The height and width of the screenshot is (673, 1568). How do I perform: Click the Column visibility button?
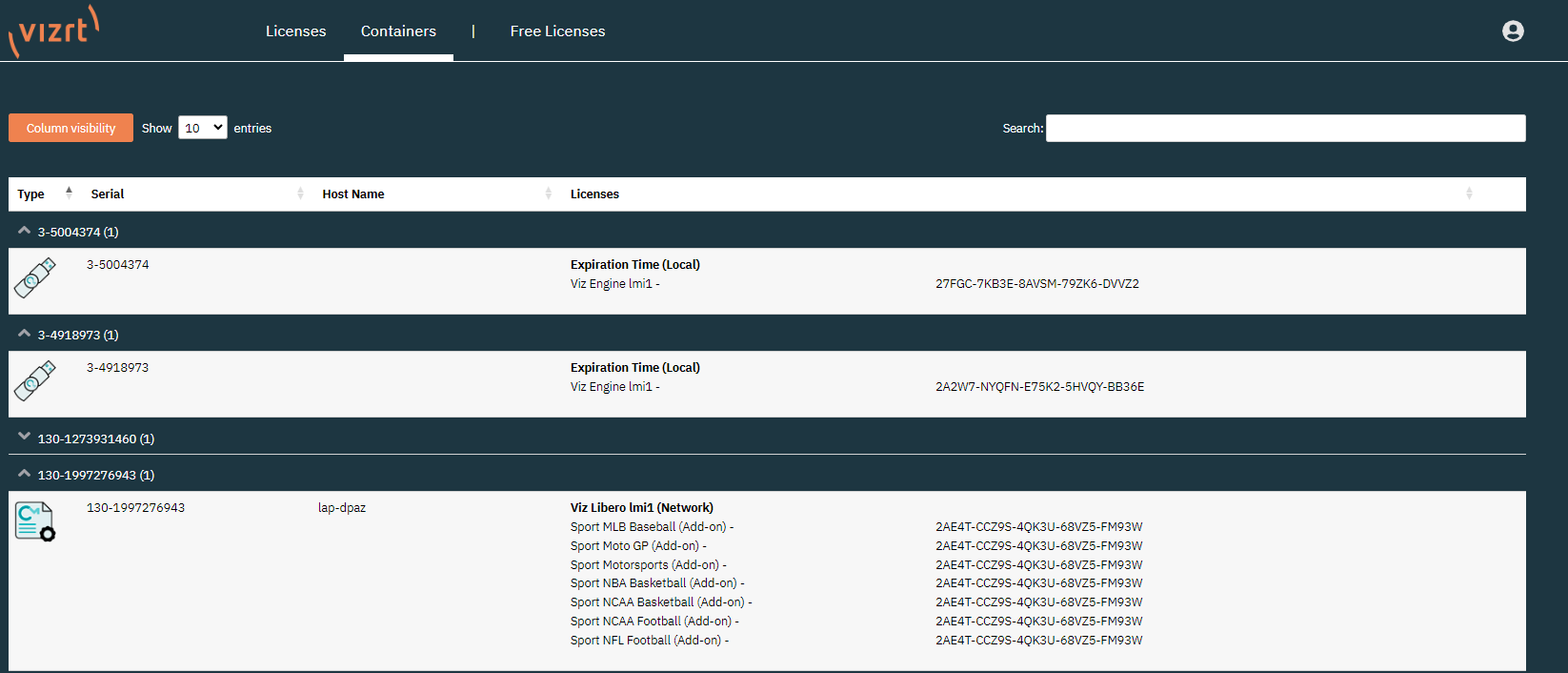(70, 128)
